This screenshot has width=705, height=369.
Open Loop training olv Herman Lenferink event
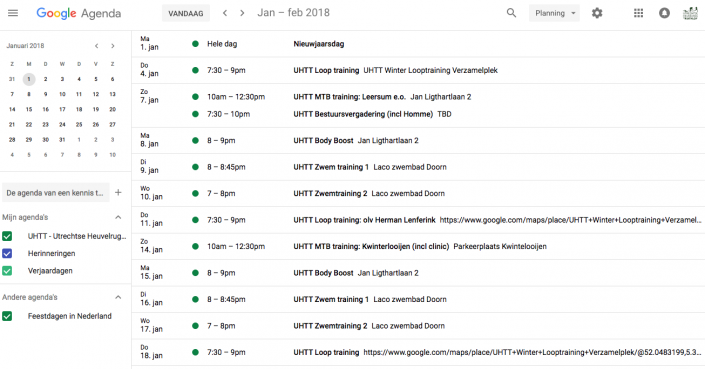[x=364, y=220]
